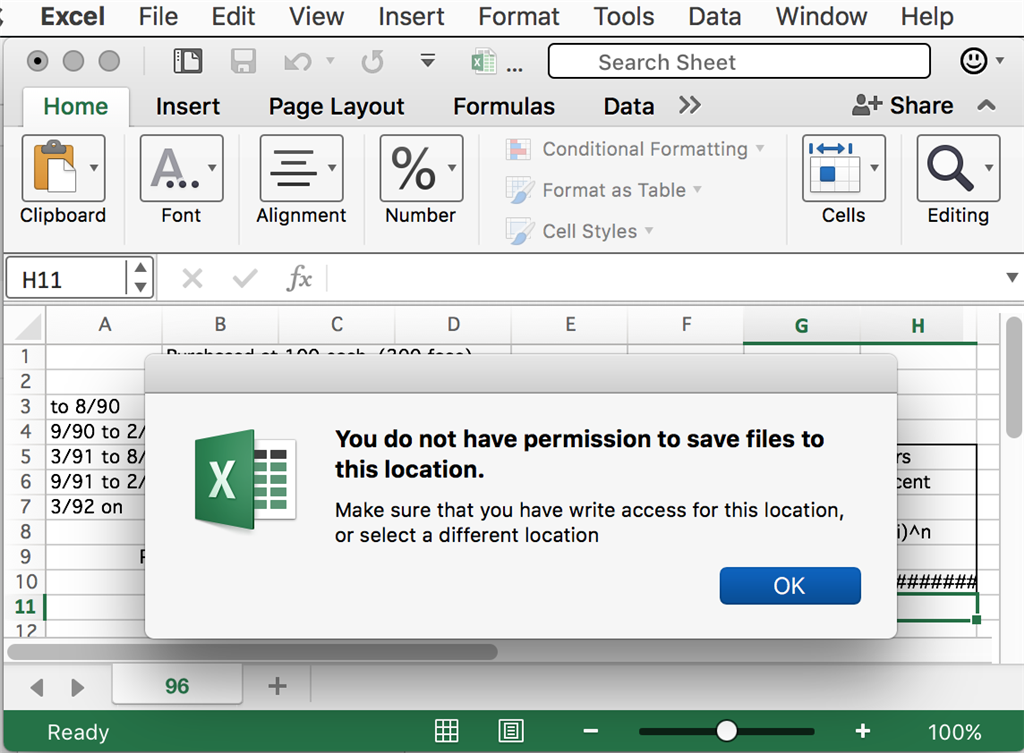The height and width of the screenshot is (753, 1024).
Task: Switch to the Home ribbon tab
Action: coord(76,106)
